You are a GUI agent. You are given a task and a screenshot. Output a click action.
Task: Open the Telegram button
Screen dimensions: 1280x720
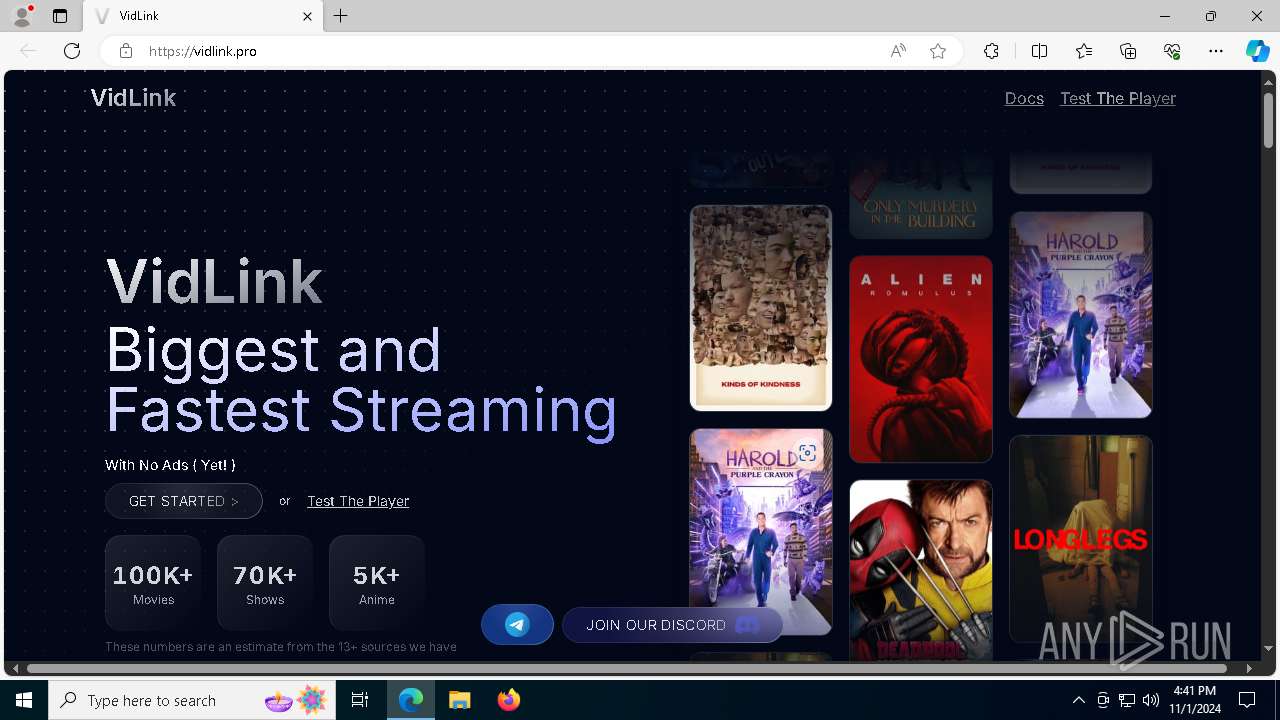click(517, 625)
